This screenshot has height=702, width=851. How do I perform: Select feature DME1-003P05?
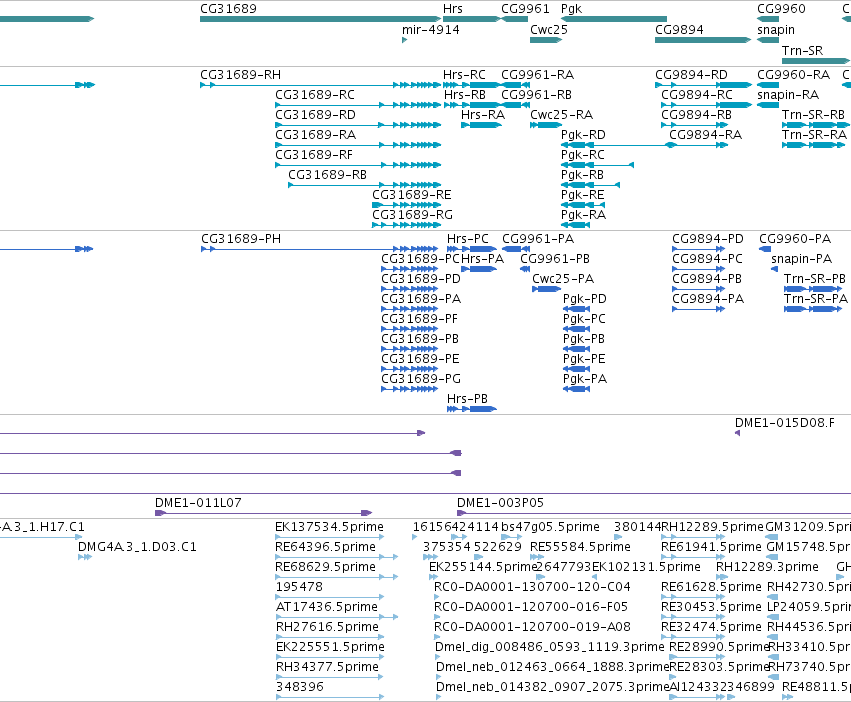click(x=654, y=513)
